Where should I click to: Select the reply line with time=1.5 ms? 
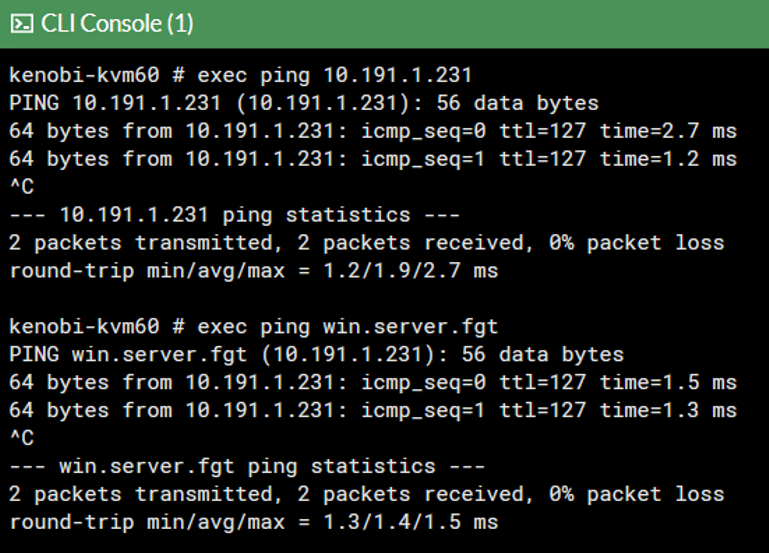click(372, 383)
